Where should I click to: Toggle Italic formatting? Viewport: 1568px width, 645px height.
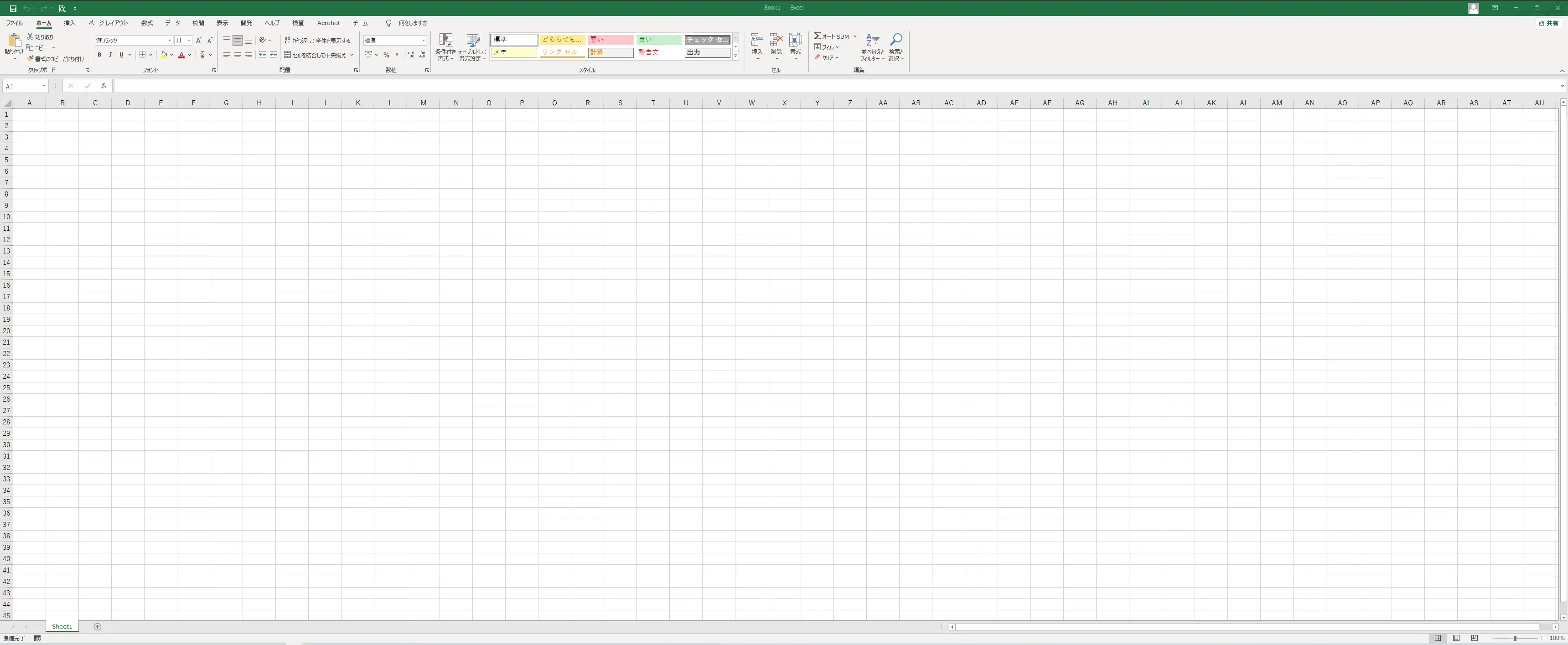[110, 55]
